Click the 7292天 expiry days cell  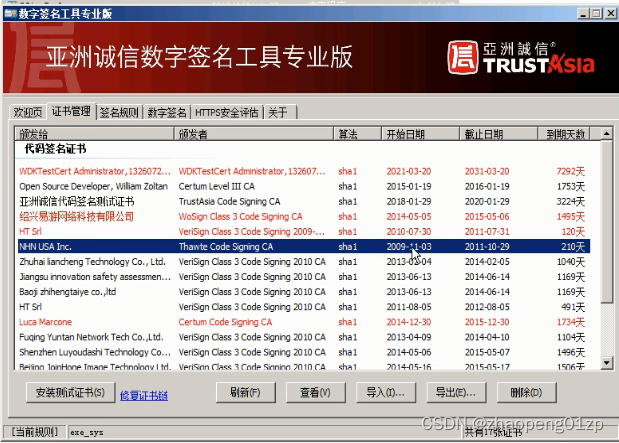click(570, 171)
